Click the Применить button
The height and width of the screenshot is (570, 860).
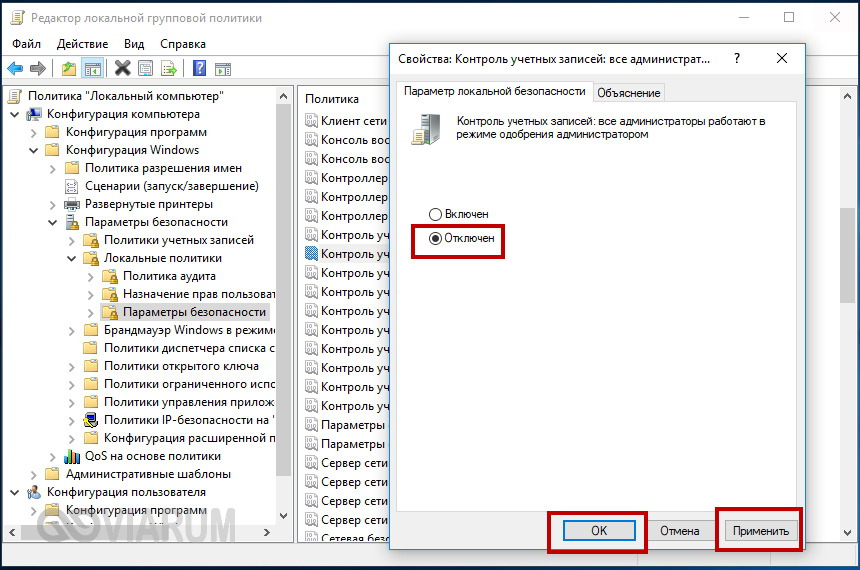click(x=760, y=531)
